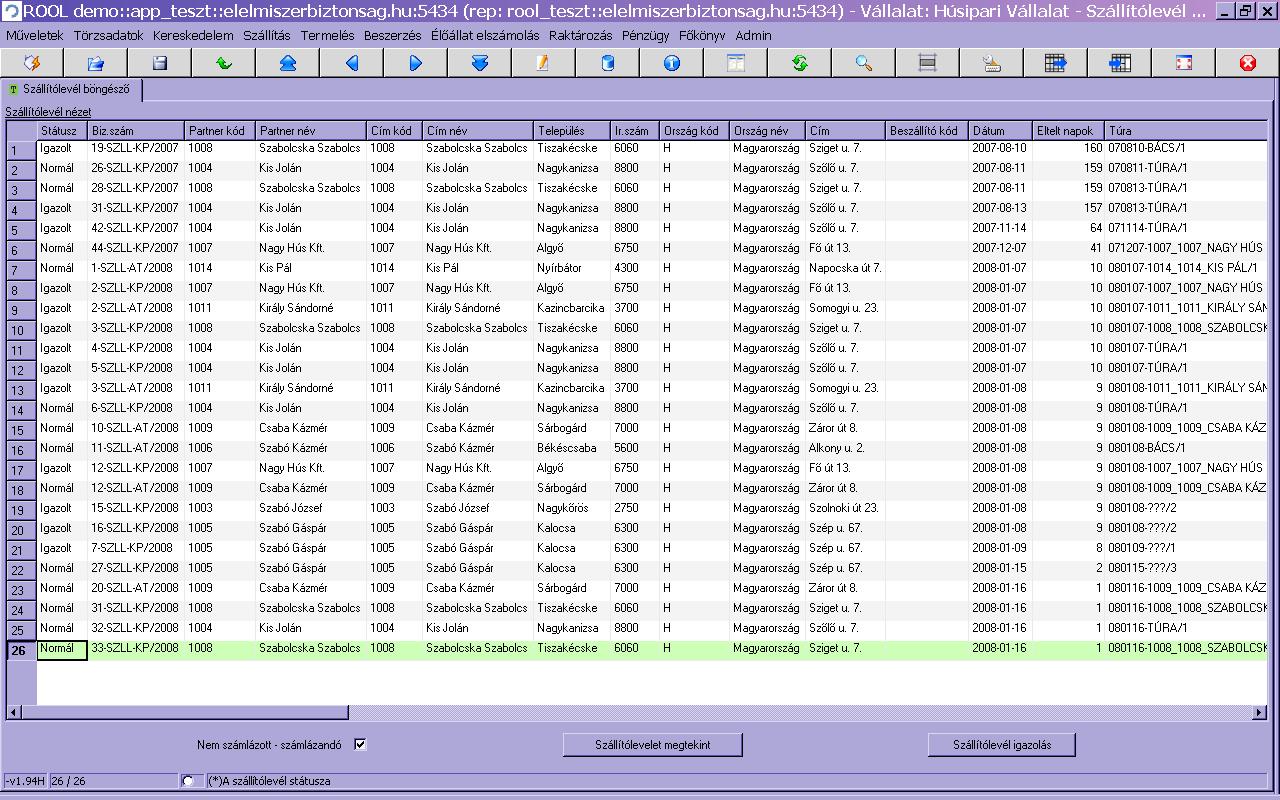Open the Raktározás menu
Viewport: 1280px width, 800px height.
point(580,35)
